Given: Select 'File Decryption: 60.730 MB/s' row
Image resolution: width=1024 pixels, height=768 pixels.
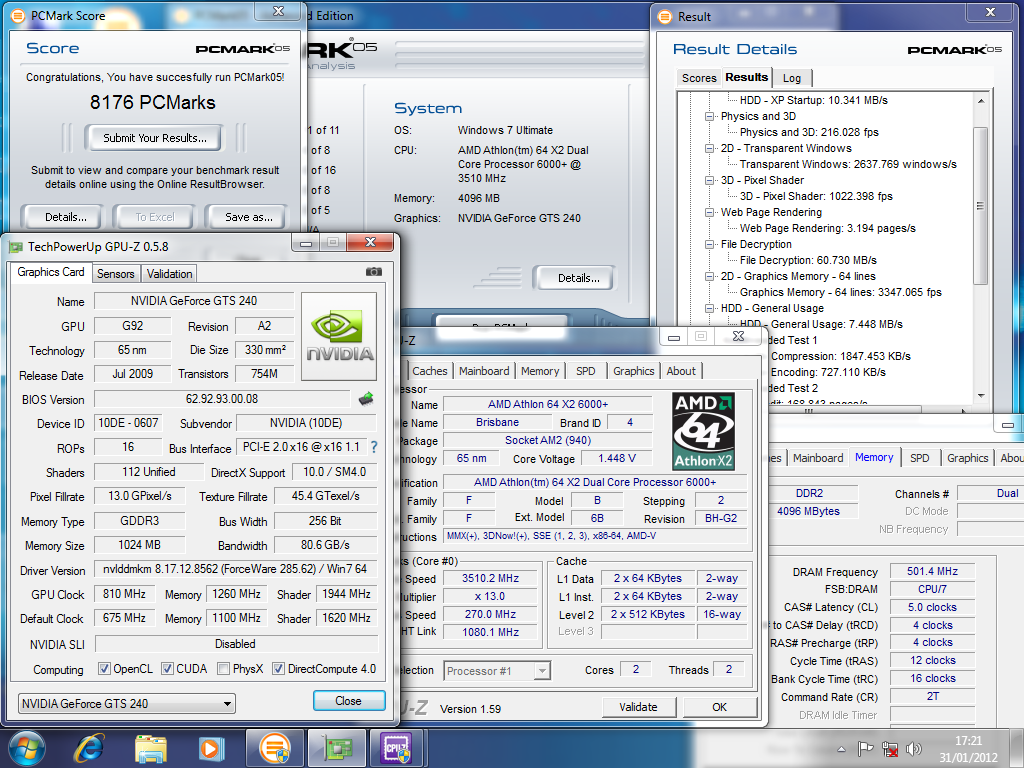Looking at the screenshot, I should coord(808,260).
